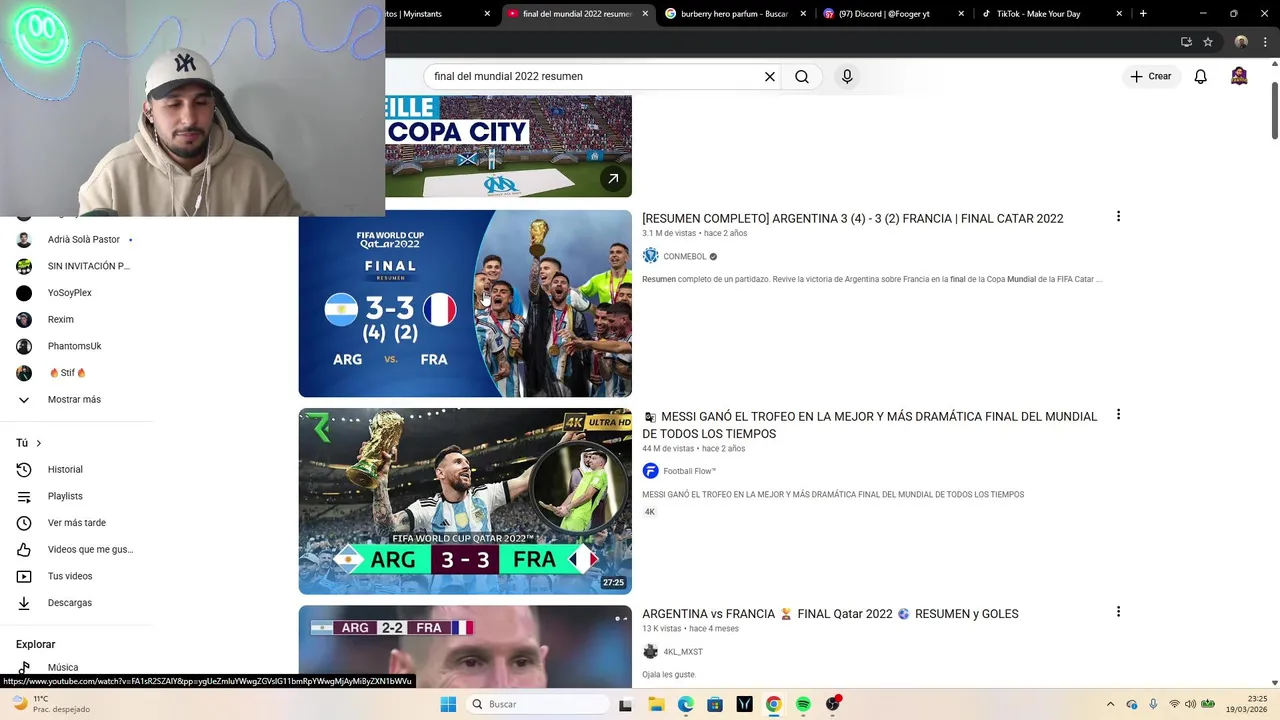This screenshot has height=720, width=1280.
Task: Click the install app icon in address bar
Action: pyautogui.click(x=1186, y=42)
